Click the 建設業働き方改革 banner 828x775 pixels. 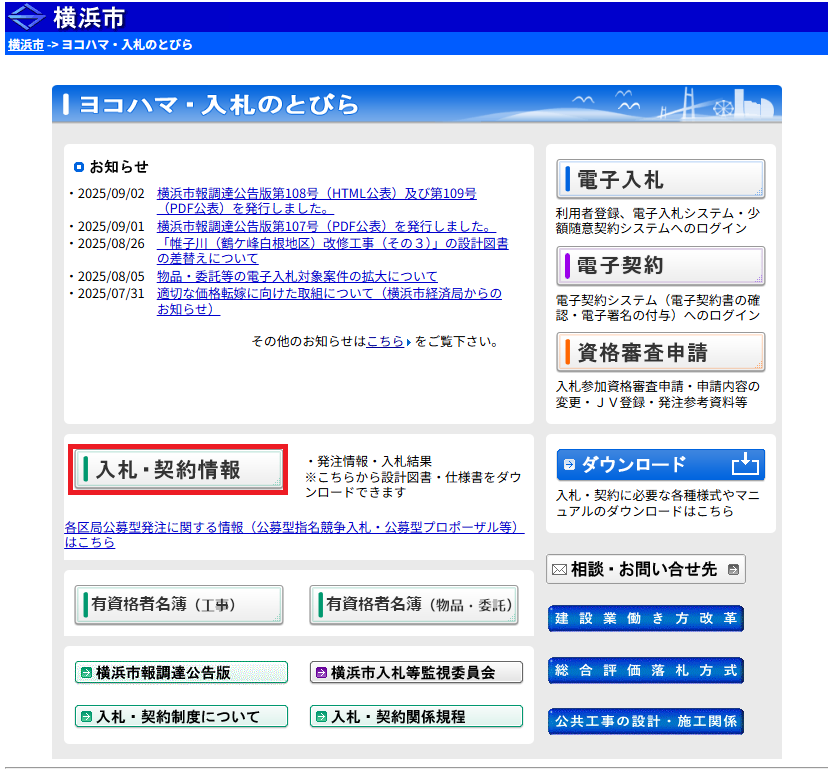coord(646,618)
